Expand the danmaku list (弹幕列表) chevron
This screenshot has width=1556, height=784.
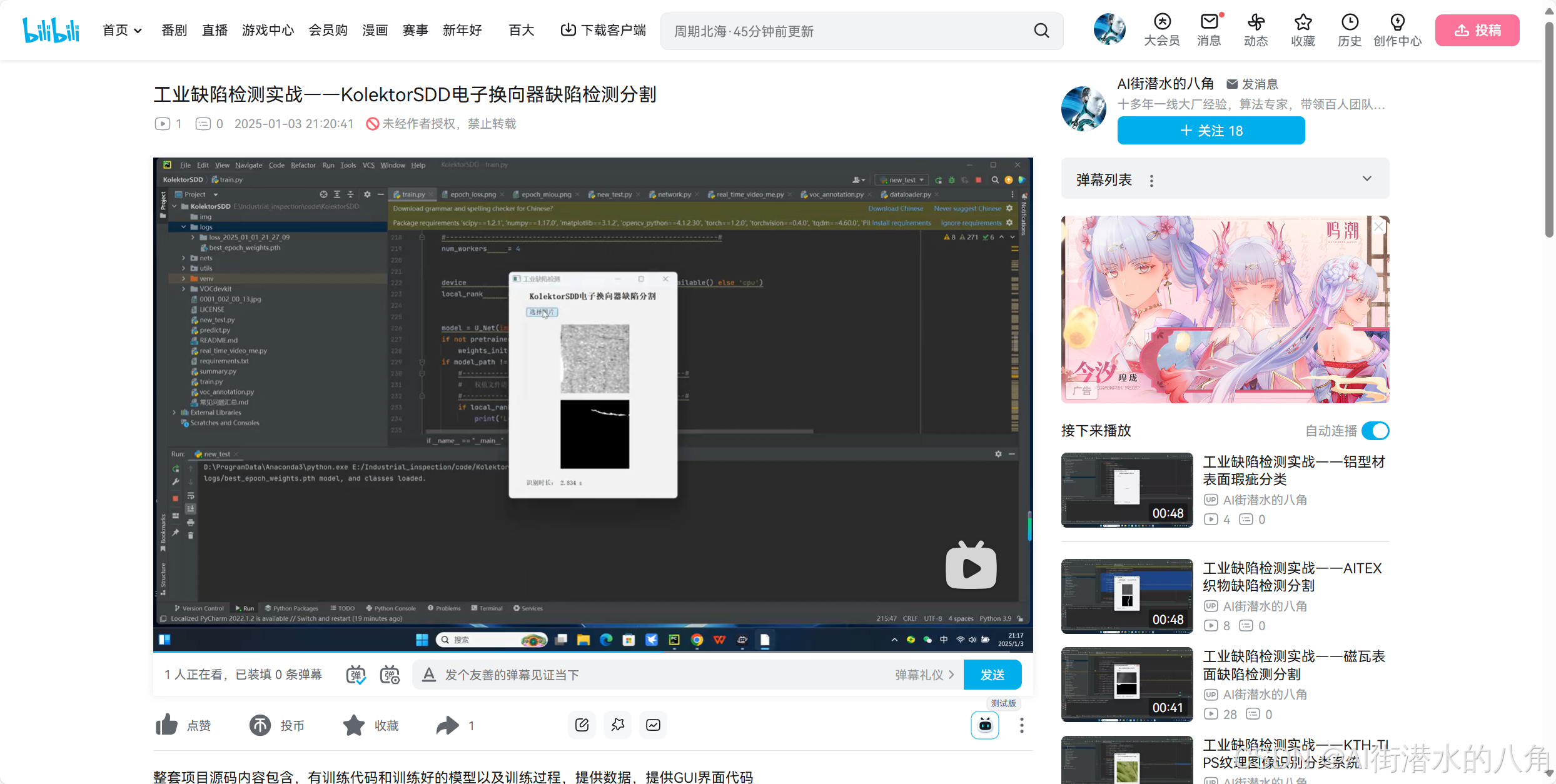tap(1367, 179)
